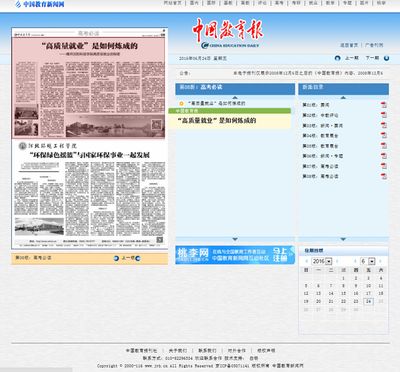Open the month 6 dropdown in calendar
This screenshot has height=372, width=400.
click(x=368, y=261)
